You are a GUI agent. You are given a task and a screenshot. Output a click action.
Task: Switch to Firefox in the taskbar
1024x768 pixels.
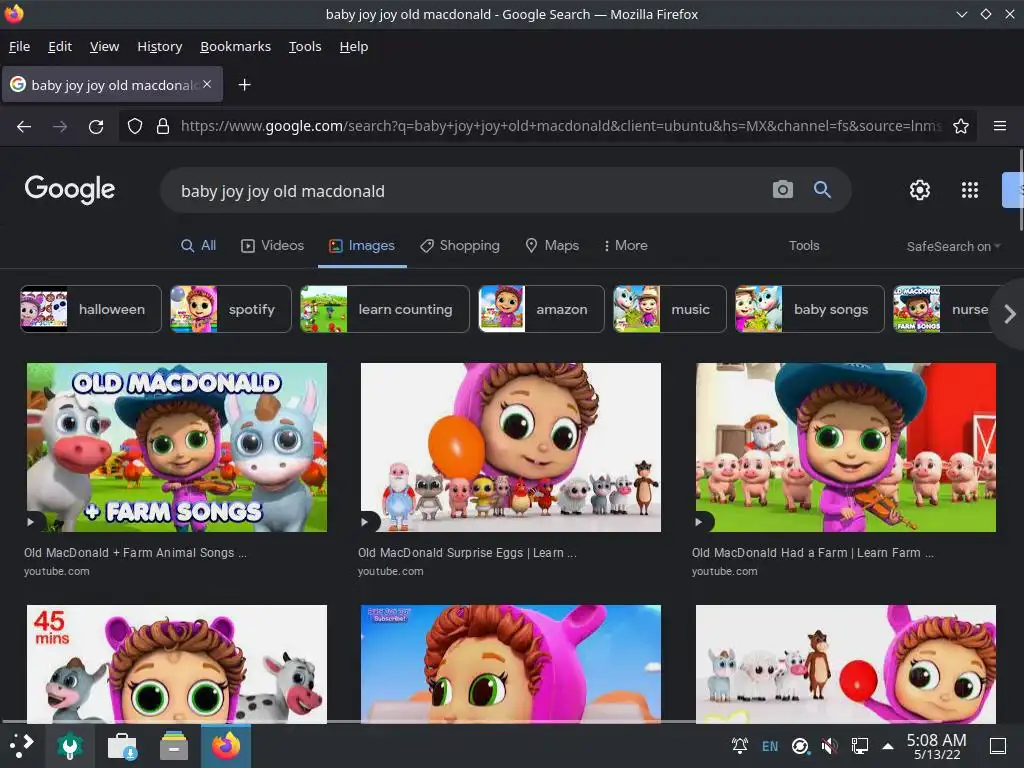tap(226, 745)
